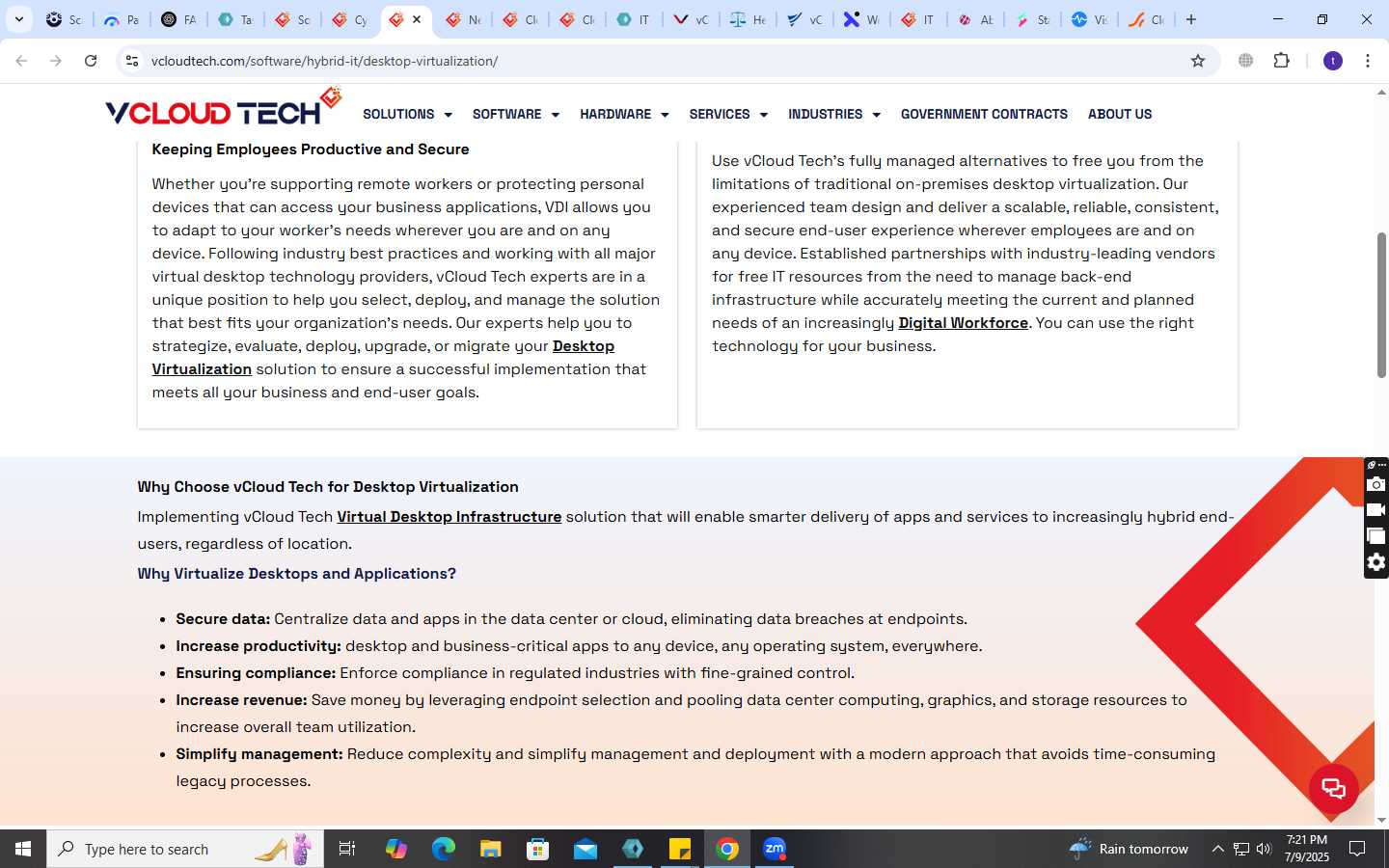Image resolution: width=1389 pixels, height=868 pixels.
Task: Expand the SOLUTIONS menu
Action: pyautogui.click(x=407, y=114)
